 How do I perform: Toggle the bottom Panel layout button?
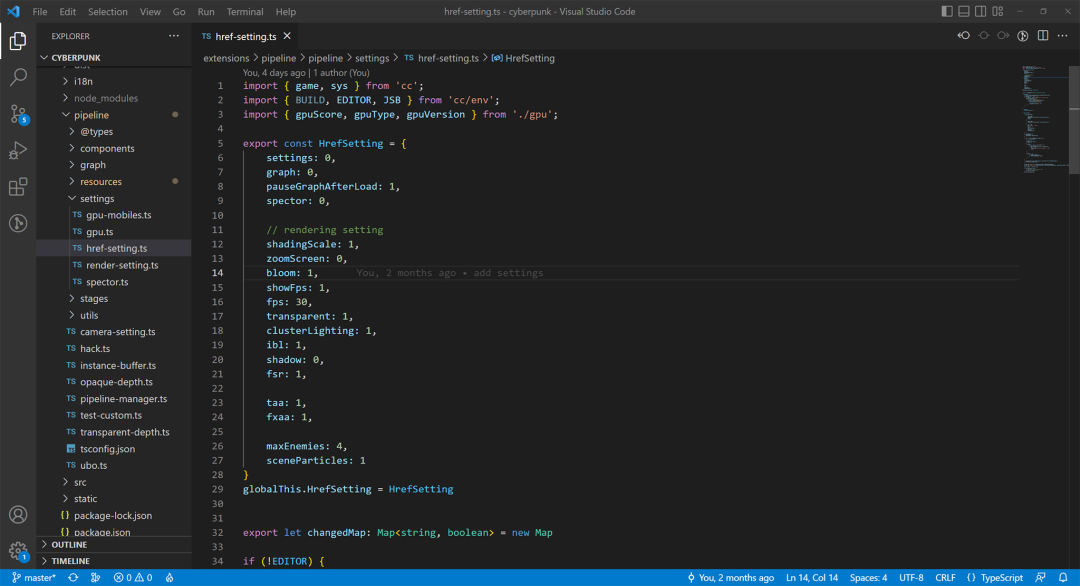tap(964, 11)
